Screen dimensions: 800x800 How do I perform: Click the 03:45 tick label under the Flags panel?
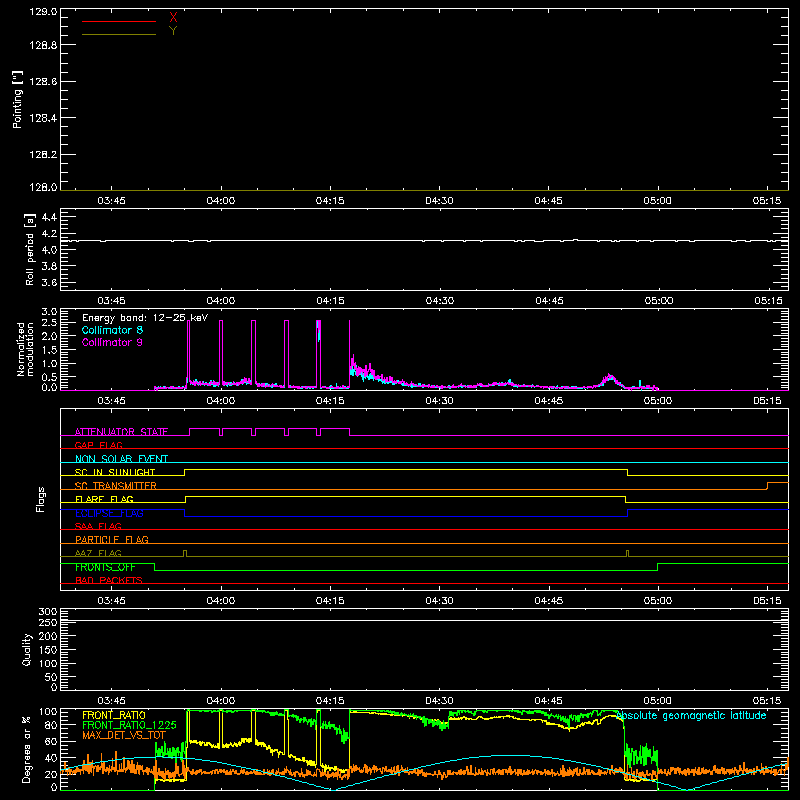click(x=111, y=601)
